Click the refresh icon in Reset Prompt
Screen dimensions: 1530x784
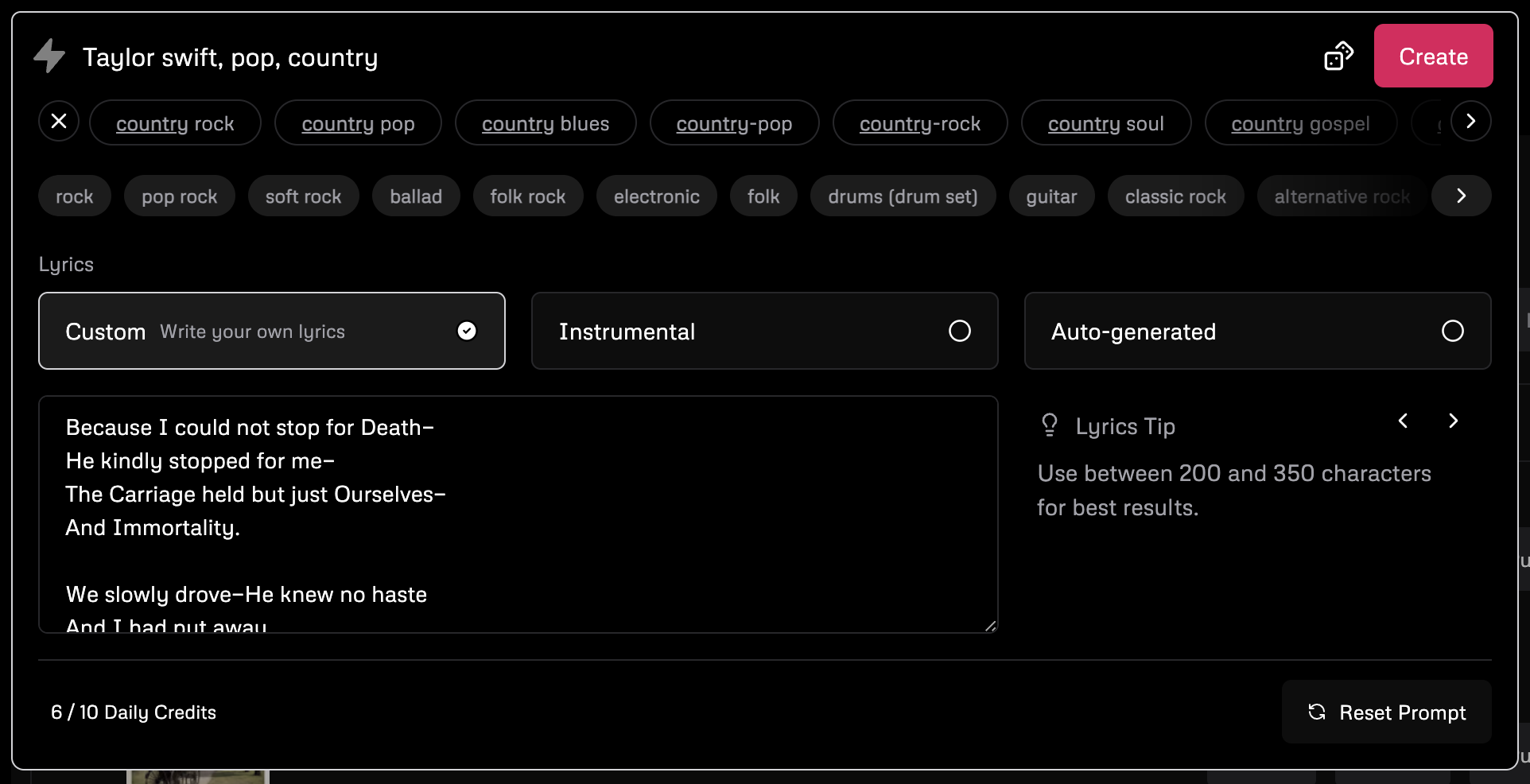[1317, 712]
